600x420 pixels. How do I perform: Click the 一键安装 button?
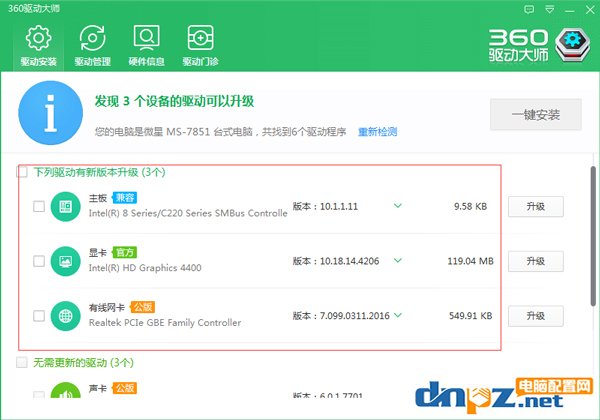click(536, 114)
